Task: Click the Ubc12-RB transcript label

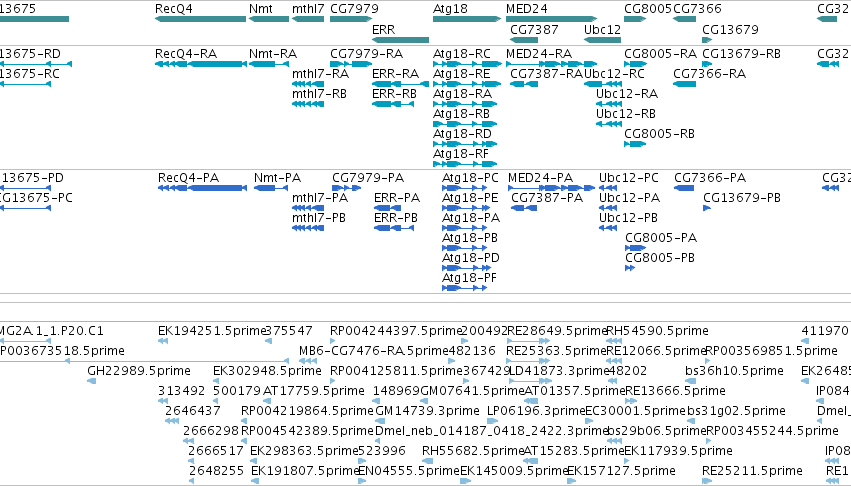Action: [626, 114]
